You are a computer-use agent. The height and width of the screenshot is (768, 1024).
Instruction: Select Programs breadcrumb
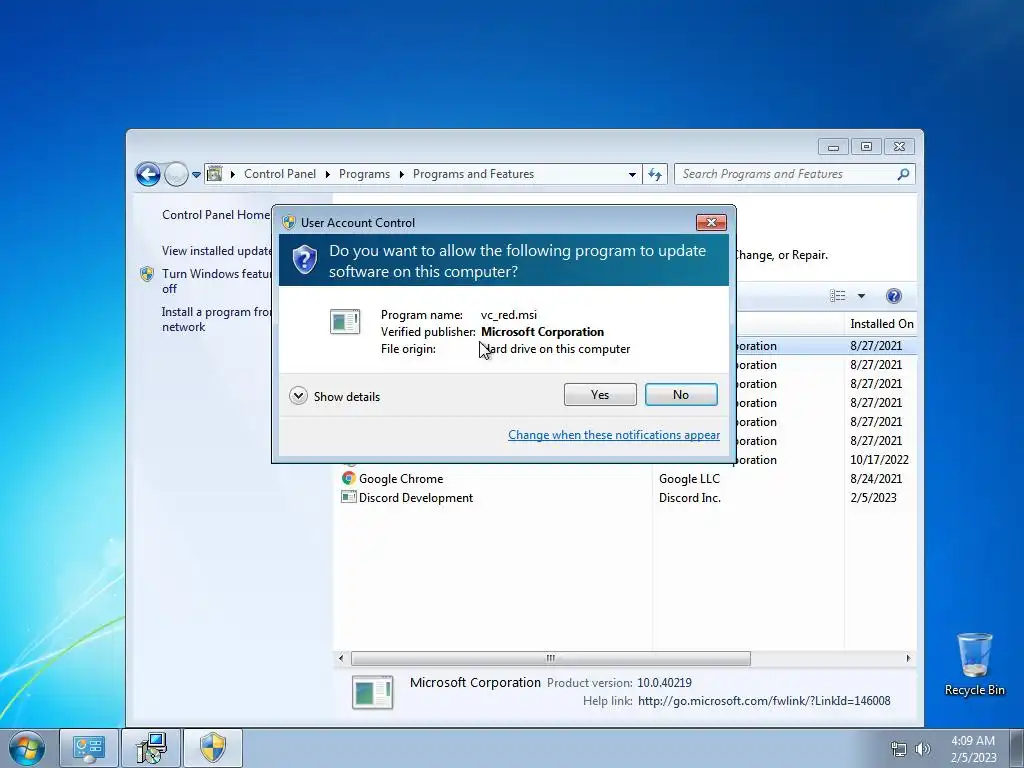pos(364,174)
